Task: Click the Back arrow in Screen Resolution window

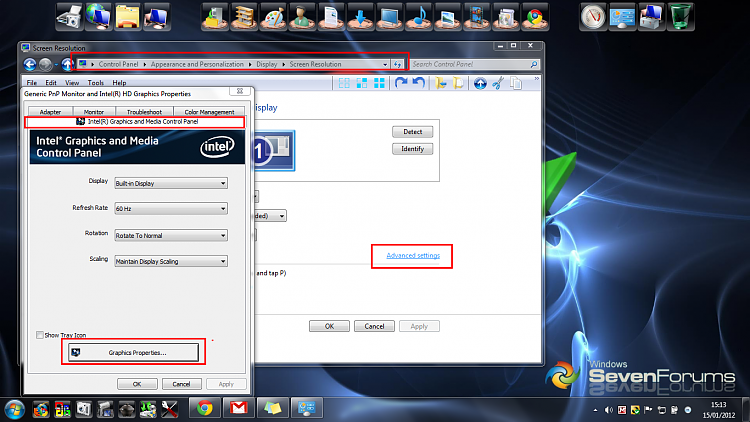Action: click(30, 64)
